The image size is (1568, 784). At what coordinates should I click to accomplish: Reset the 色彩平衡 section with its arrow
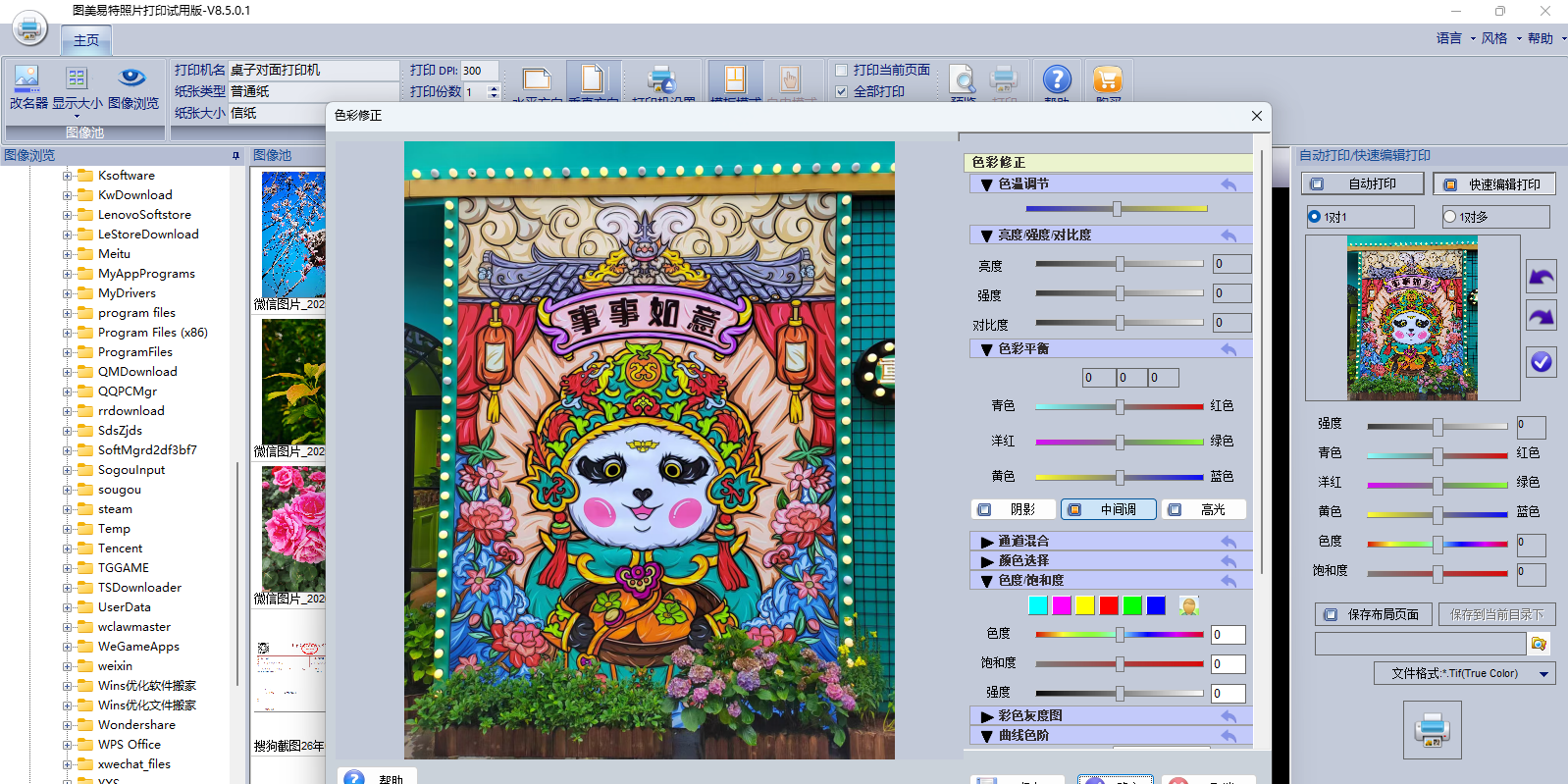click(x=1228, y=349)
